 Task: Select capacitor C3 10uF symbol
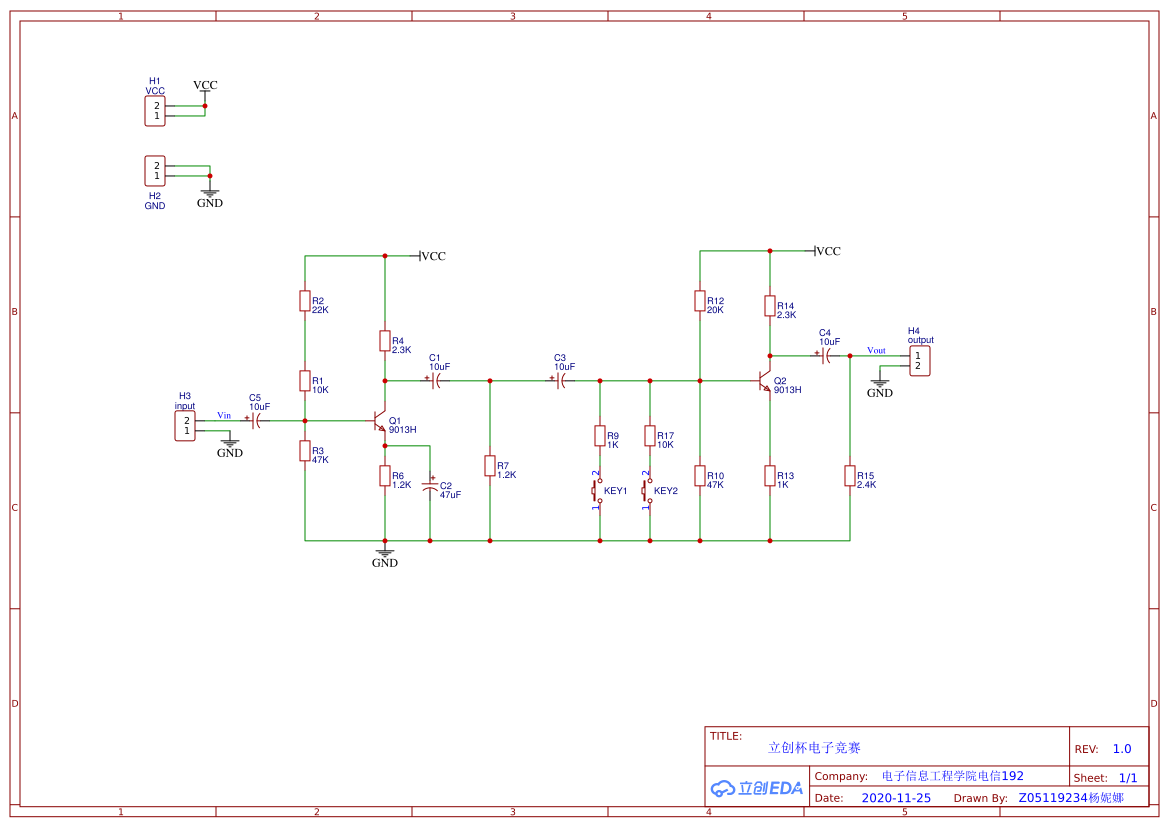click(561, 380)
